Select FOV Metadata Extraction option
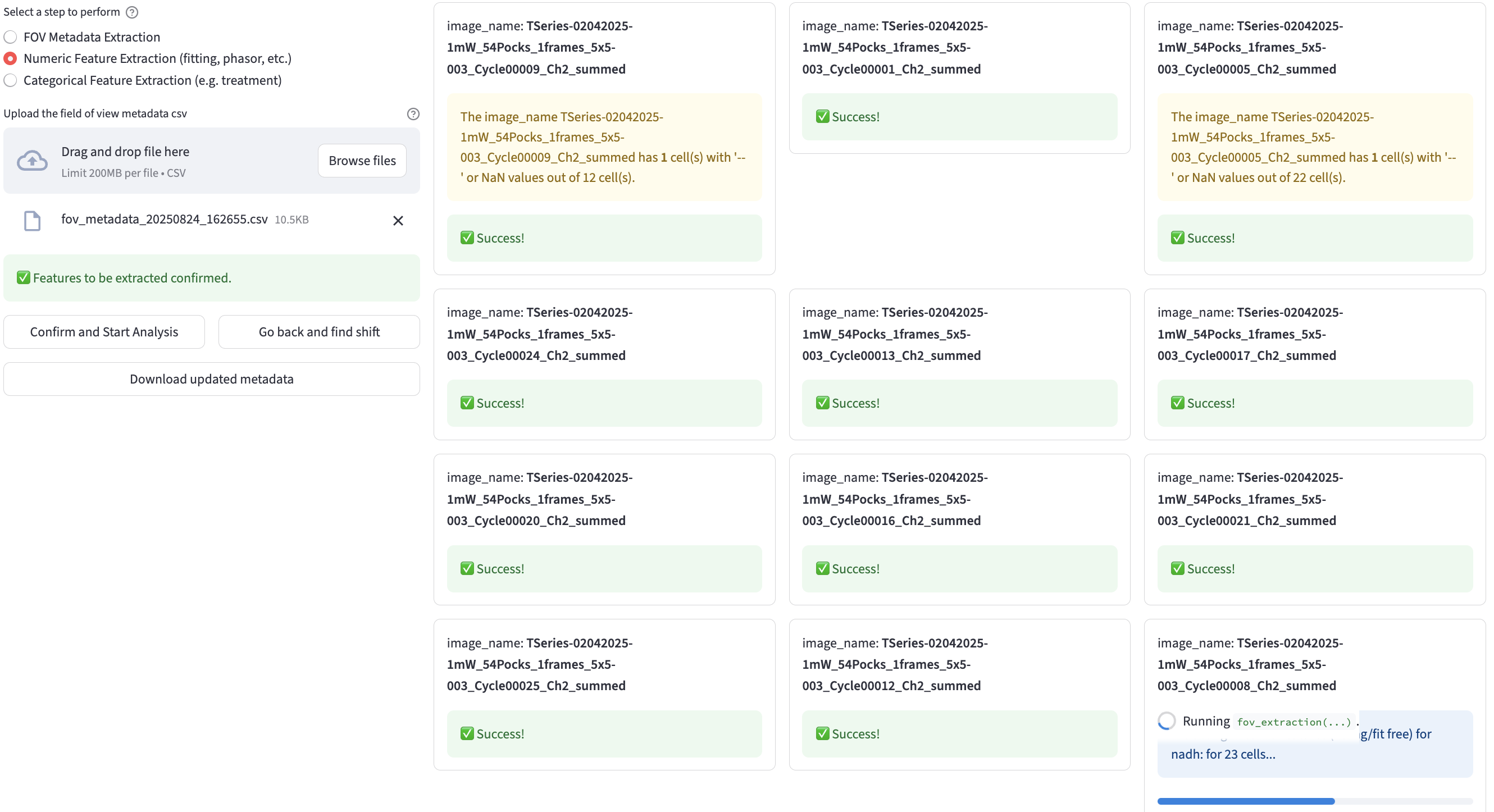 click(11, 37)
